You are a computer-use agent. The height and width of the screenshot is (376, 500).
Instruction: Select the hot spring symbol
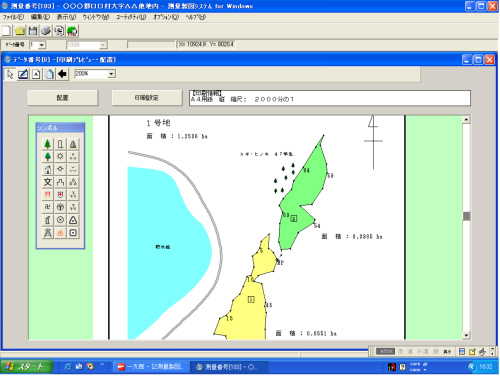(x=60, y=233)
